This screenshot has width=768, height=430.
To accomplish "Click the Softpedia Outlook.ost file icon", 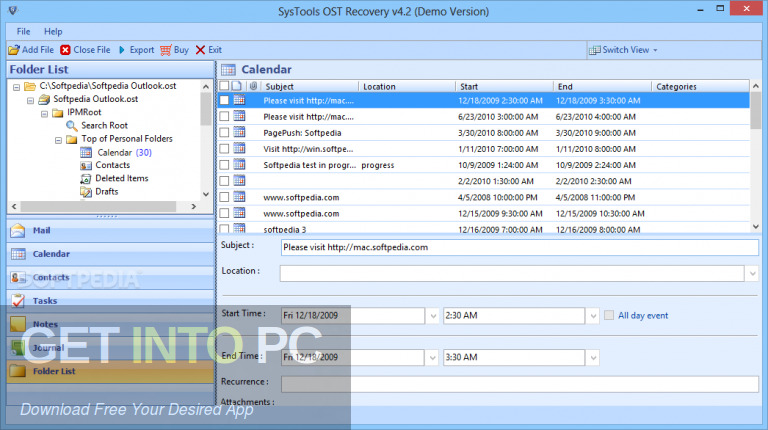I will tap(44, 99).
